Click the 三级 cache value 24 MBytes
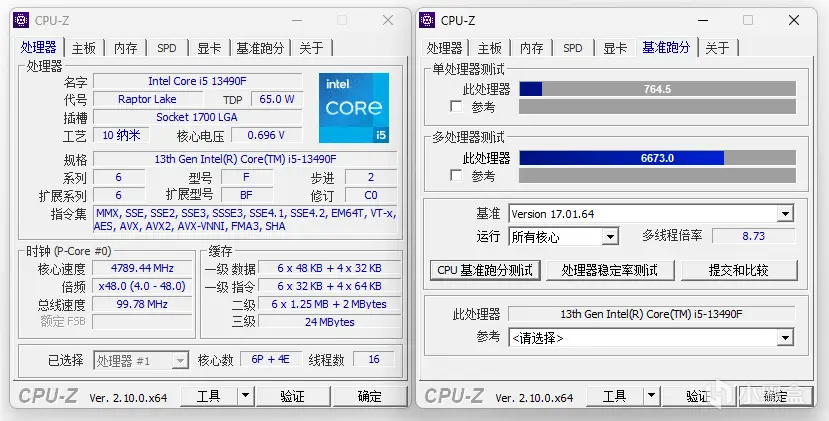 click(329, 322)
